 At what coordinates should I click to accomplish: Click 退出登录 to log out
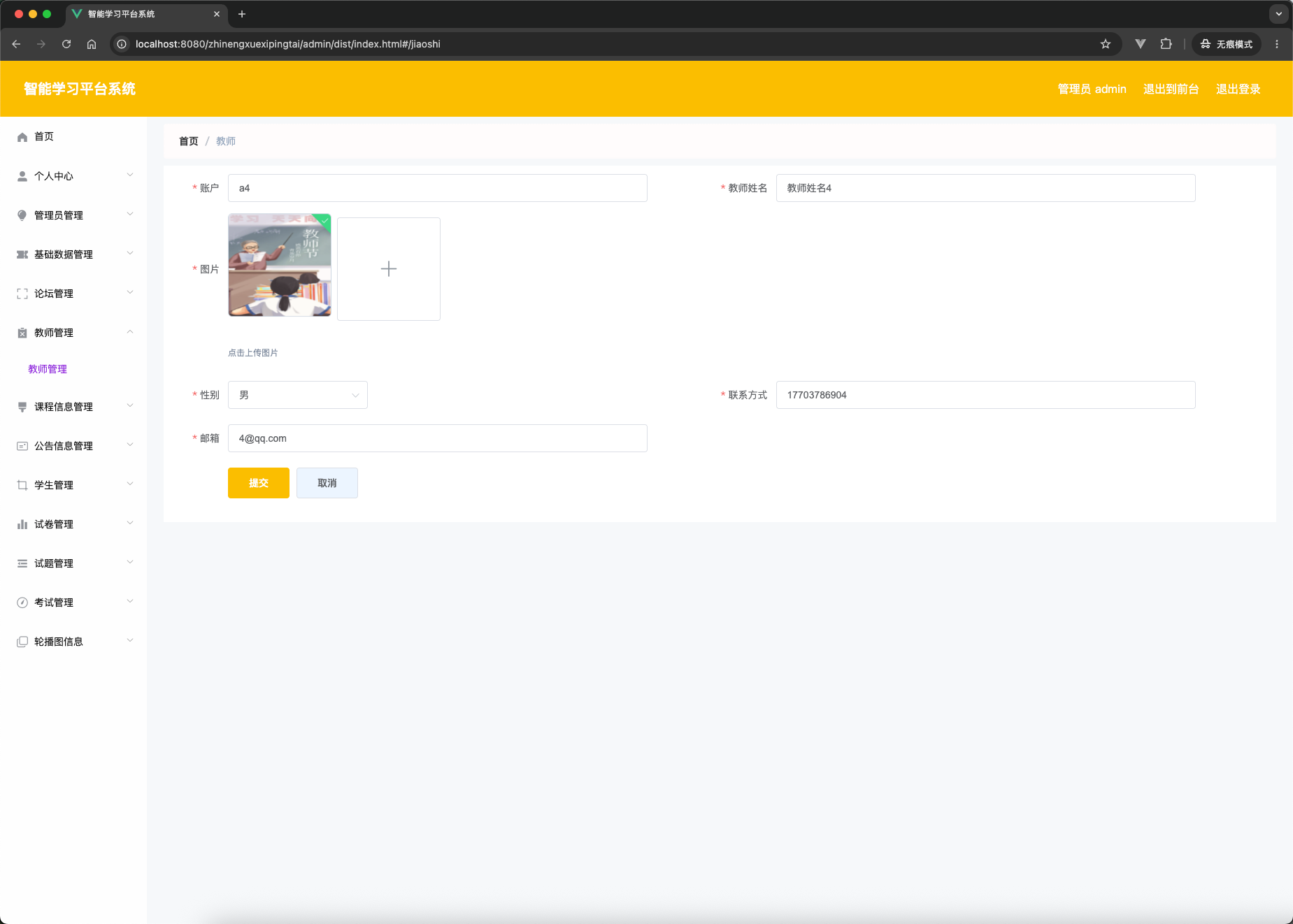point(1238,89)
